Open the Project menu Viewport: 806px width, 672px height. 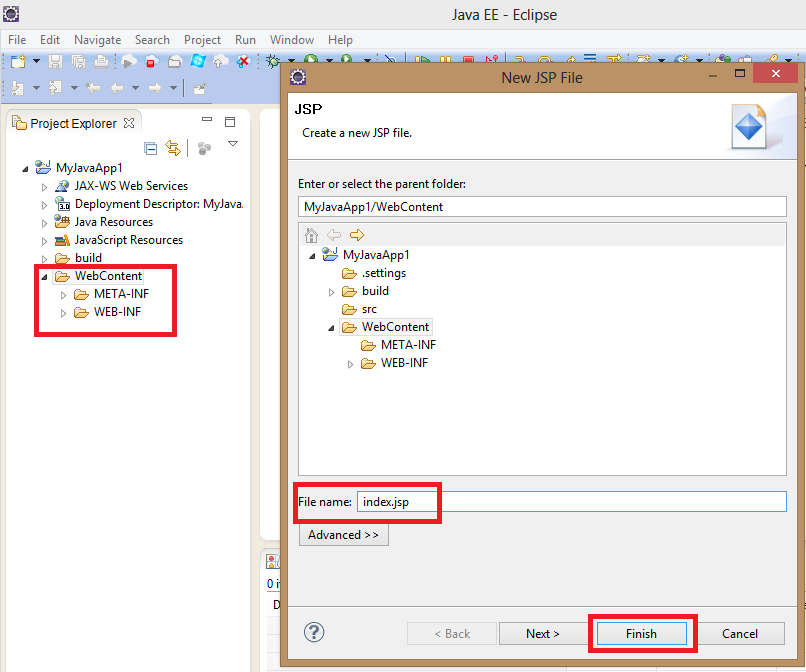(x=202, y=40)
